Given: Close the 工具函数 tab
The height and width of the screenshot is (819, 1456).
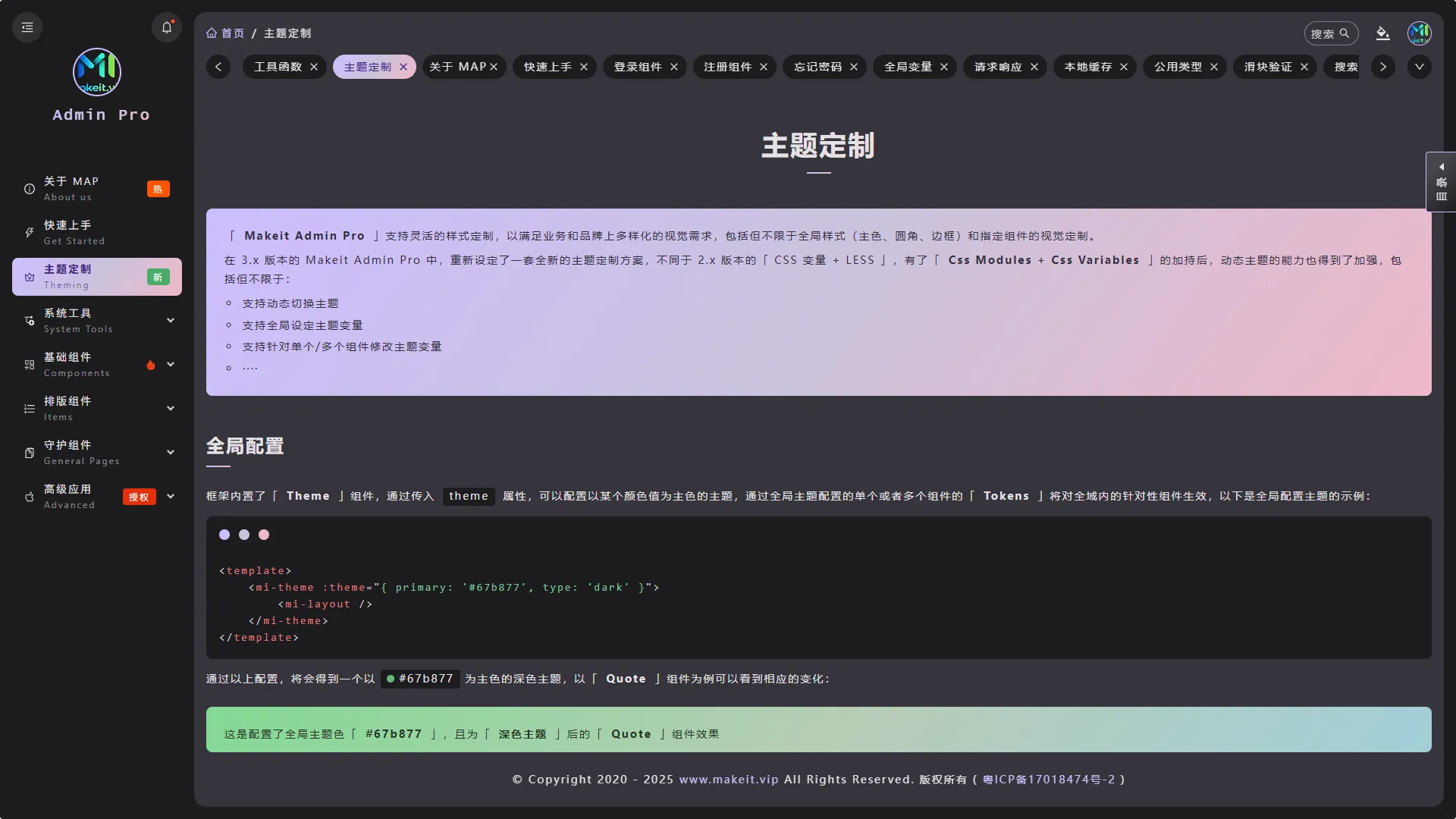Looking at the screenshot, I should [x=314, y=67].
